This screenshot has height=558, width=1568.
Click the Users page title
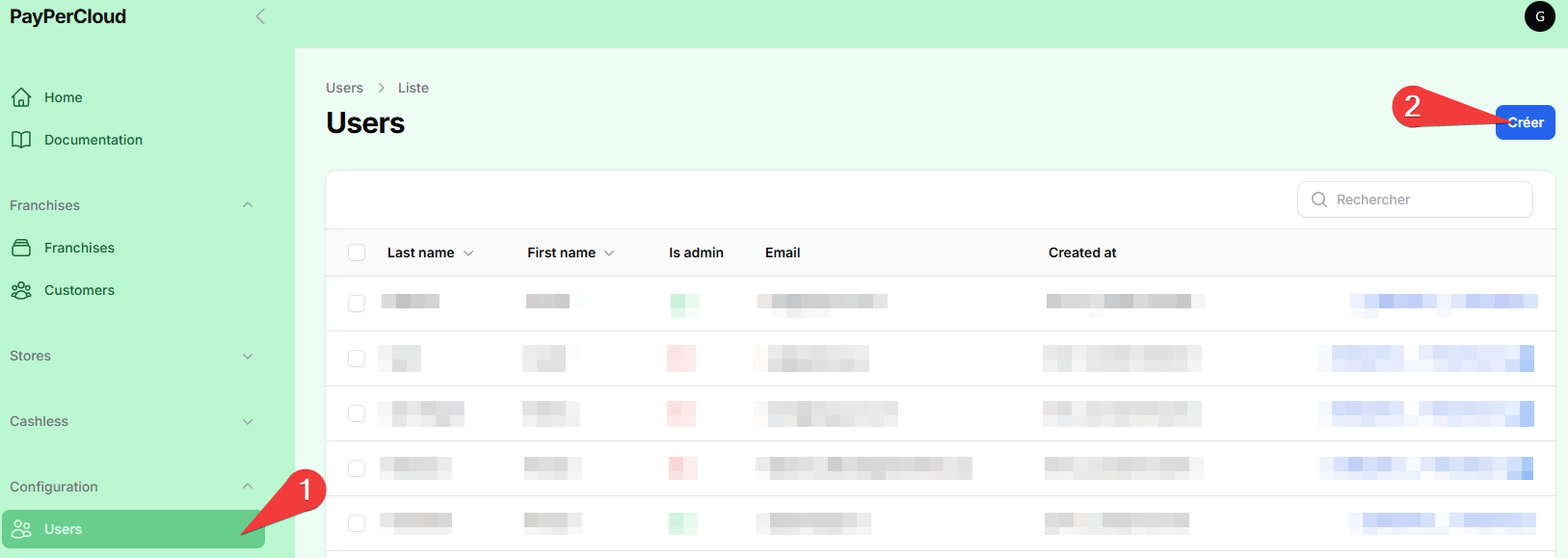(x=365, y=122)
